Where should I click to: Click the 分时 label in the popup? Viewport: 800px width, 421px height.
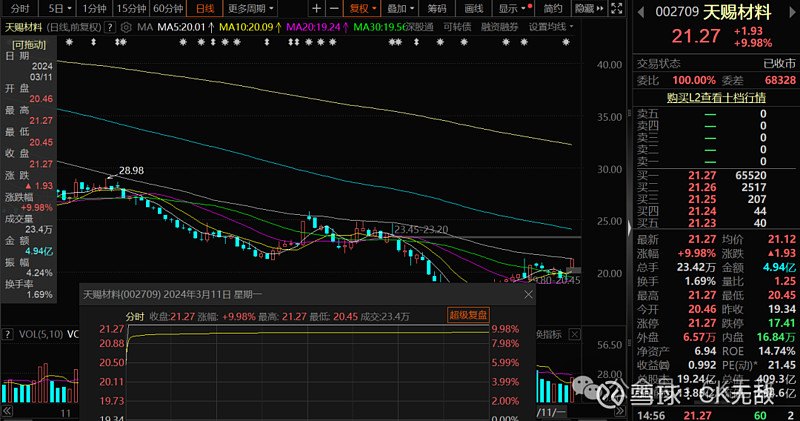[x=135, y=316]
